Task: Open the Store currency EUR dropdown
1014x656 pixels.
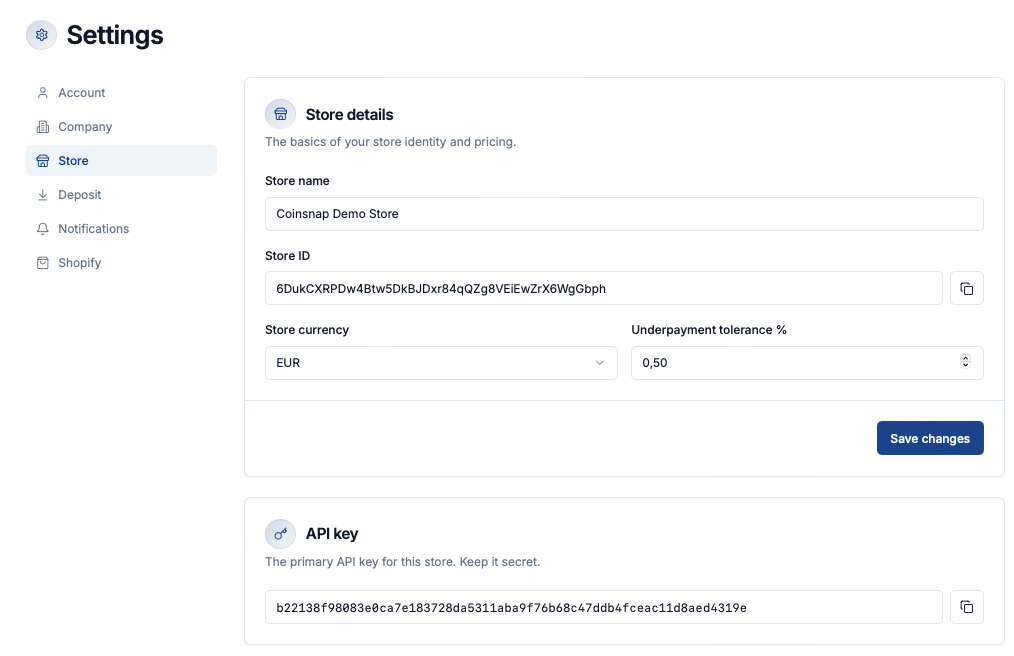Action: click(441, 363)
